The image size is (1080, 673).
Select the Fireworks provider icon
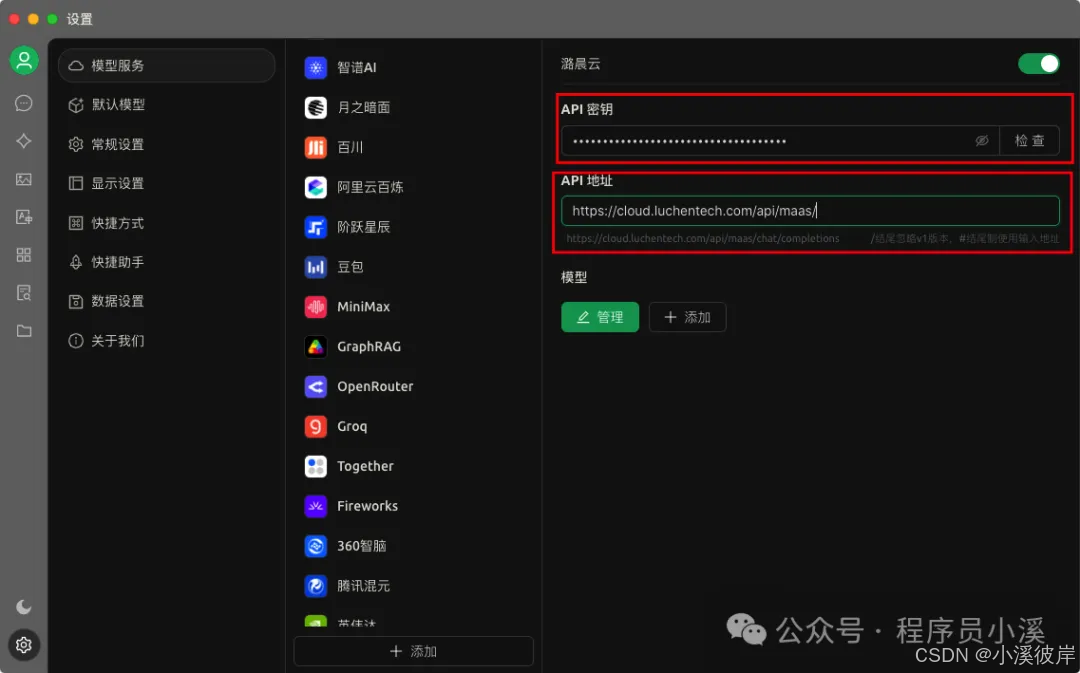[x=315, y=506]
